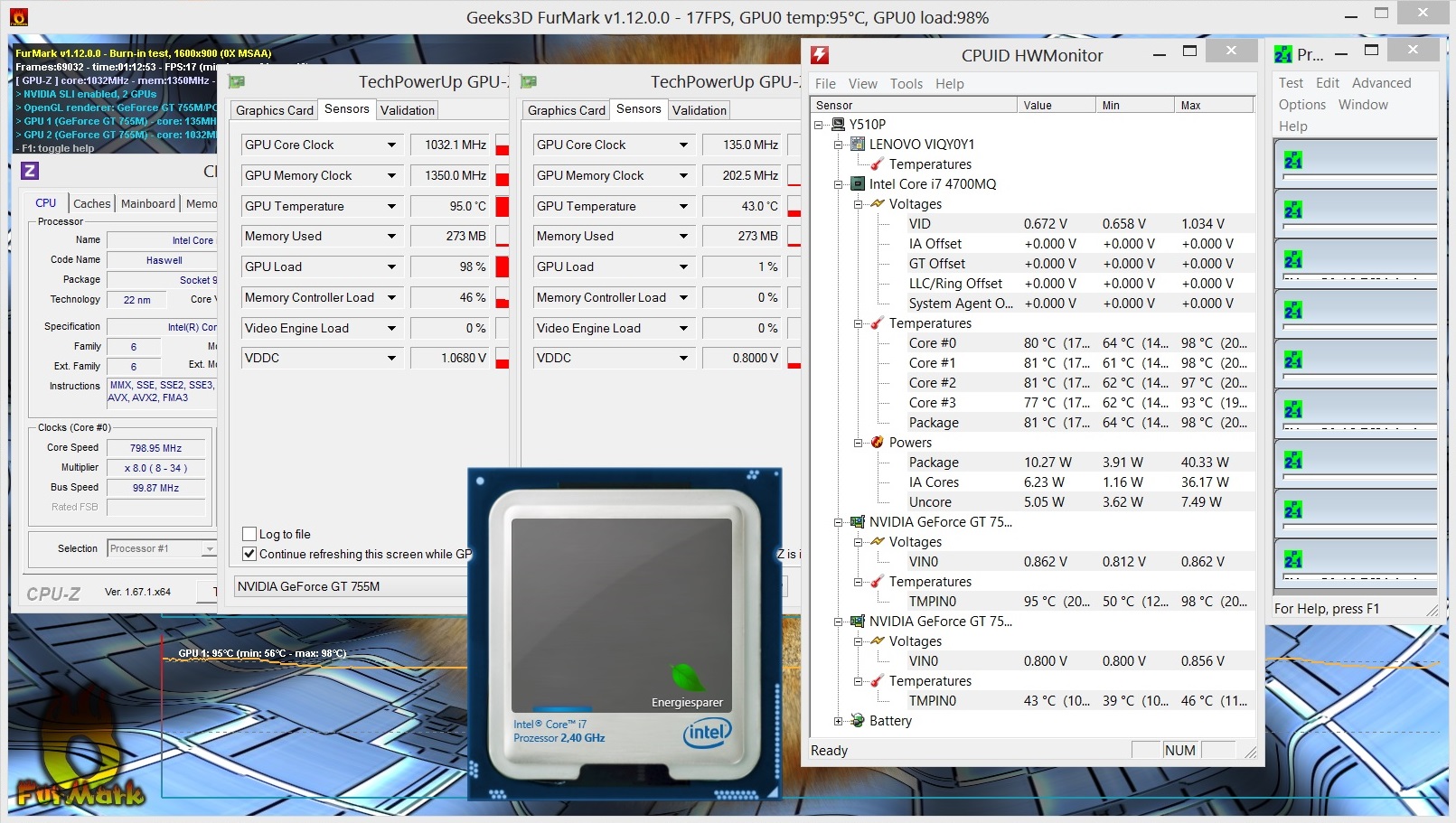Open Validation tab in left GPU-Z window
This screenshot has height=823, width=1456.
tap(408, 110)
